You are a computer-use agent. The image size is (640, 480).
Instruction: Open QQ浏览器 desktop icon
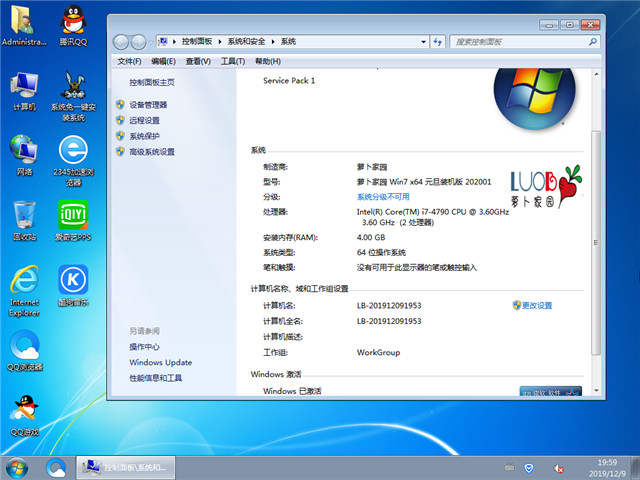click(x=24, y=351)
